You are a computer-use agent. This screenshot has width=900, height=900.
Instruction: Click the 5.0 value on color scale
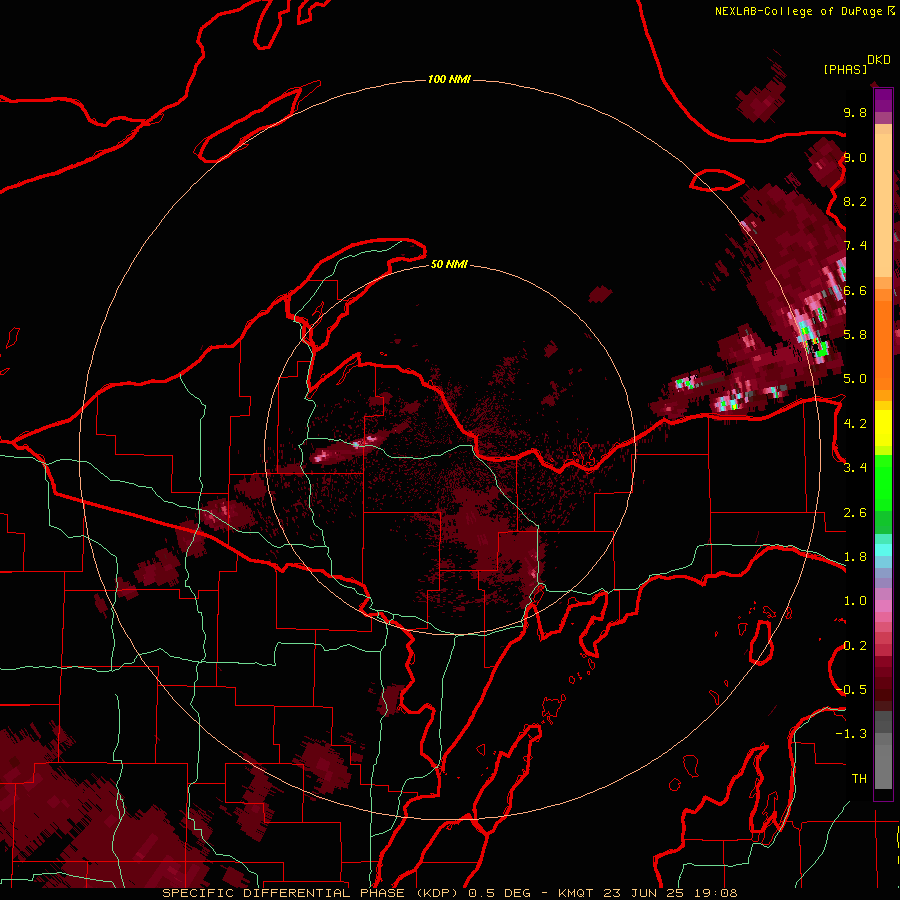855,379
